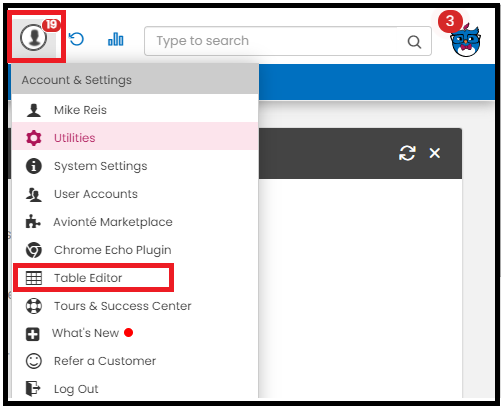Open the owl mascot avatar notifications
Image resolution: width=503 pixels, height=409 pixels.
coord(465,40)
